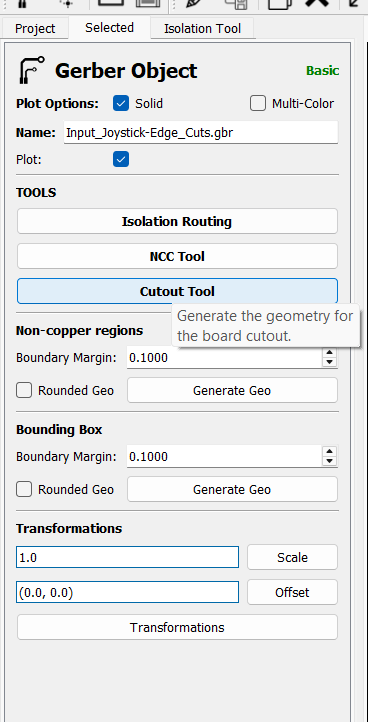Click the black X delete toolbar icon

(x=317, y=3)
